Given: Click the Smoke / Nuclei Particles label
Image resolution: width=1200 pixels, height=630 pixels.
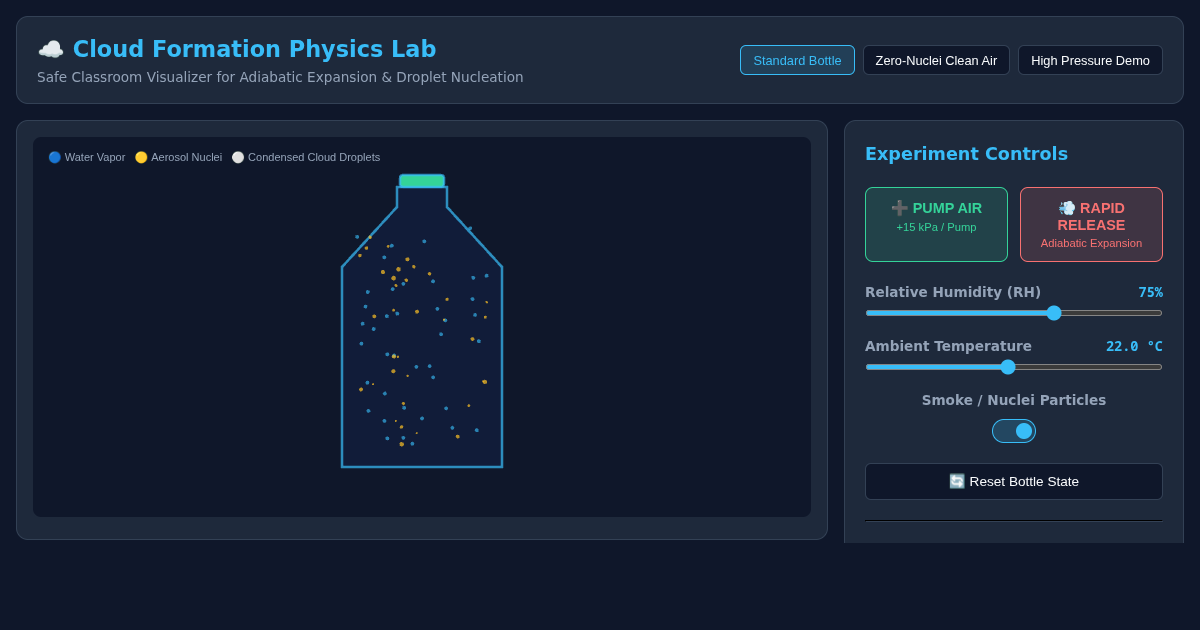Looking at the screenshot, I should (1014, 400).
